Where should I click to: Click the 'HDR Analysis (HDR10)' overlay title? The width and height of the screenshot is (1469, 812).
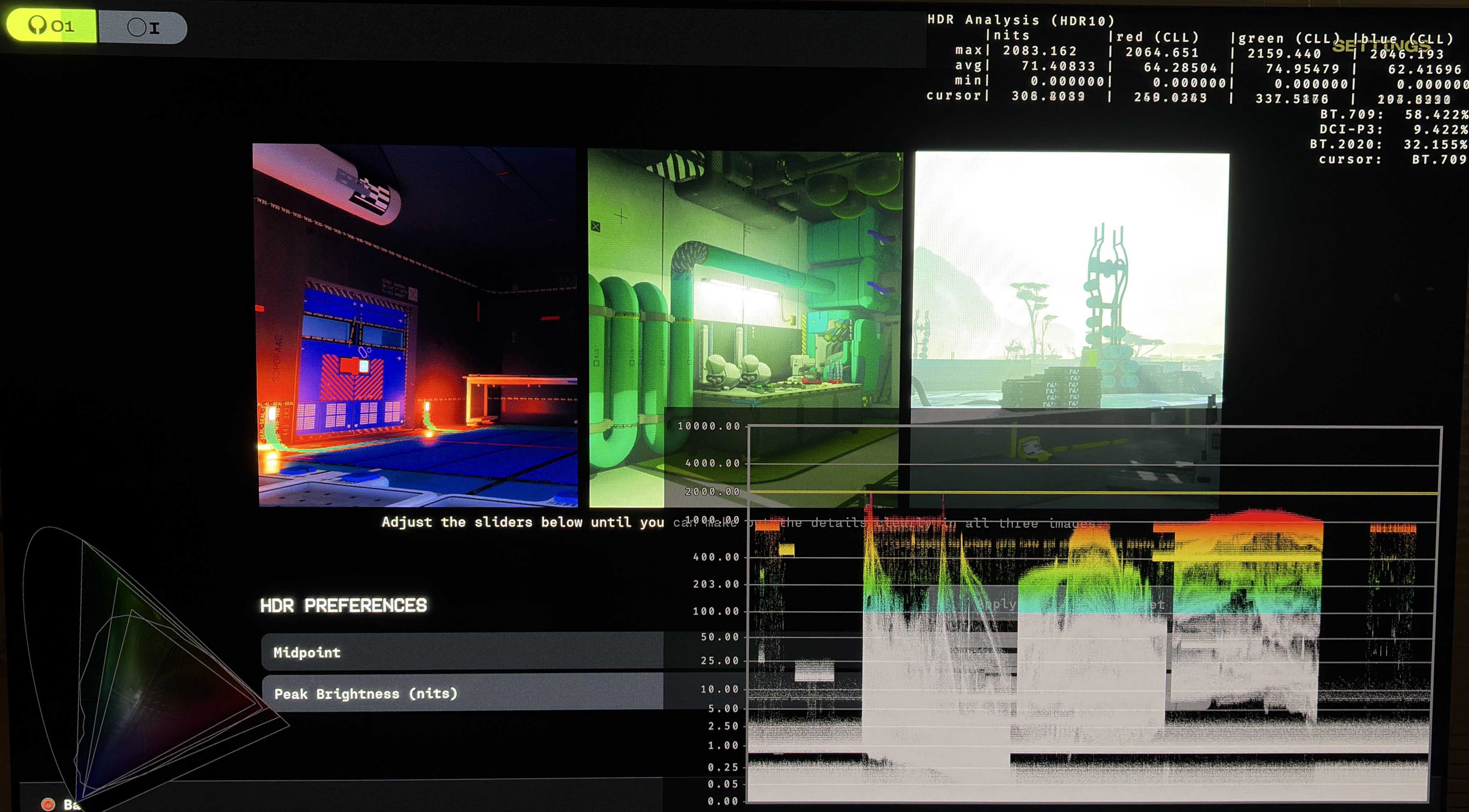point(1021,20)
